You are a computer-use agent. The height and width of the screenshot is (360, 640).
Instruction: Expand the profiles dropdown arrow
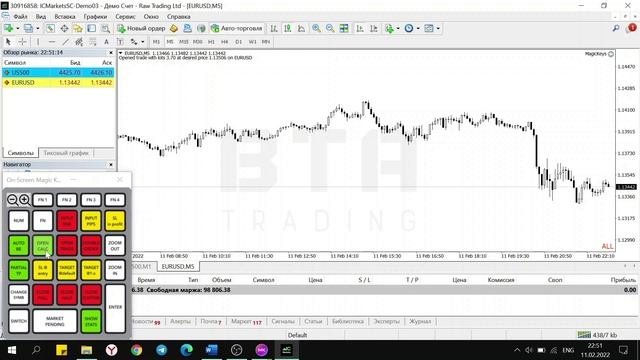coord(38,29)
